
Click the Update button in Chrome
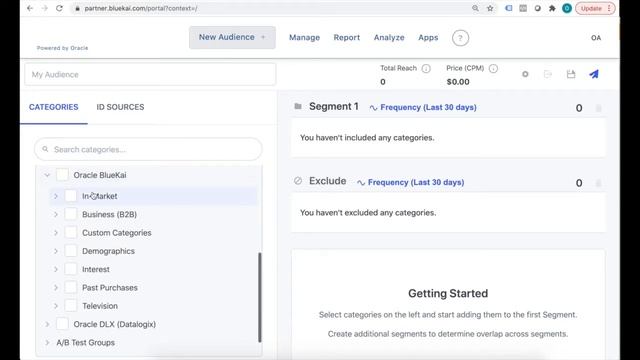(595, 8)
